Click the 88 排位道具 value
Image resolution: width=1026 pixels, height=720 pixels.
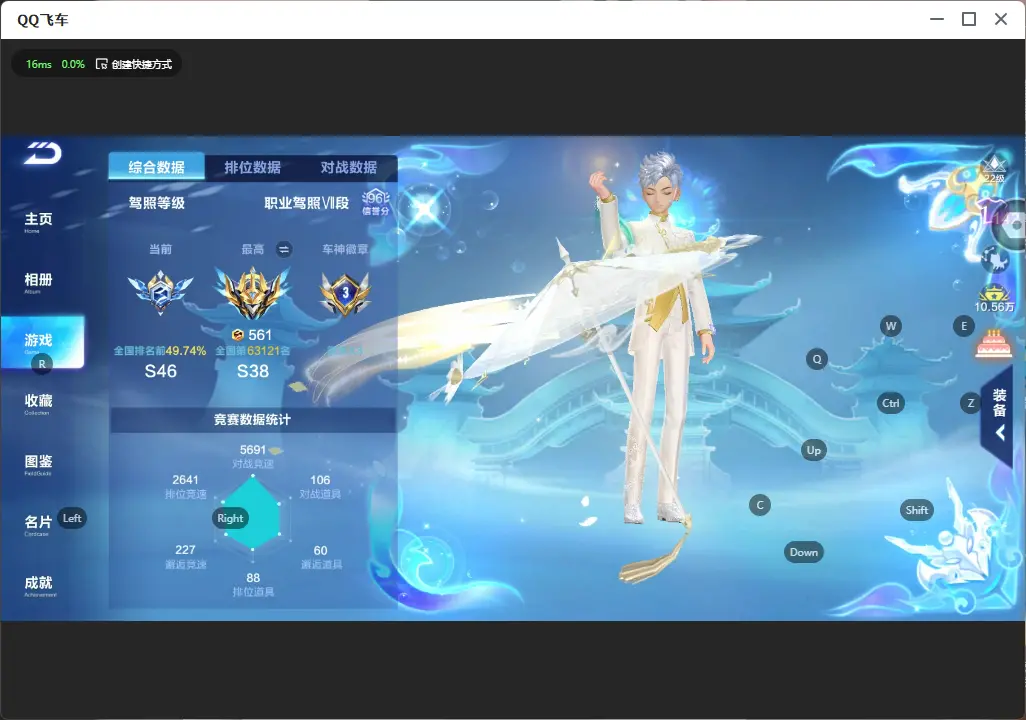coord(253,578)
